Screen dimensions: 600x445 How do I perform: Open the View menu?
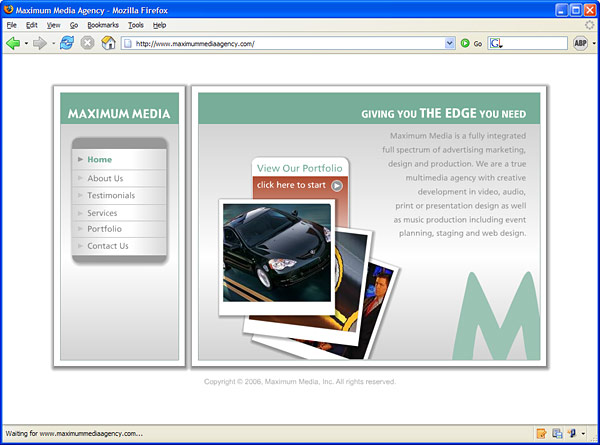coord(54,25)
